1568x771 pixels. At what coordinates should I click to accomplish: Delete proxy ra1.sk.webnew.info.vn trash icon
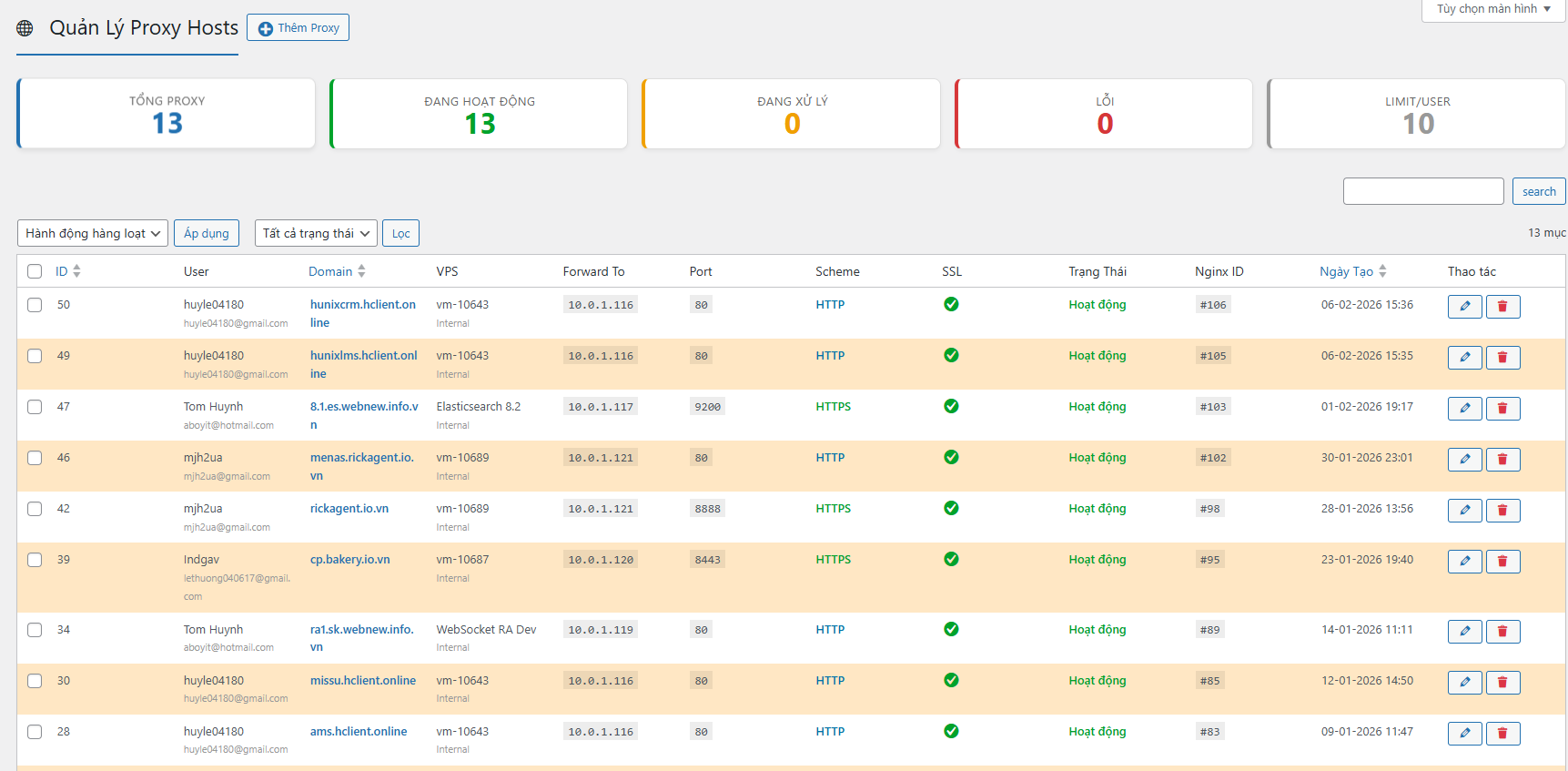[1502, 632]
